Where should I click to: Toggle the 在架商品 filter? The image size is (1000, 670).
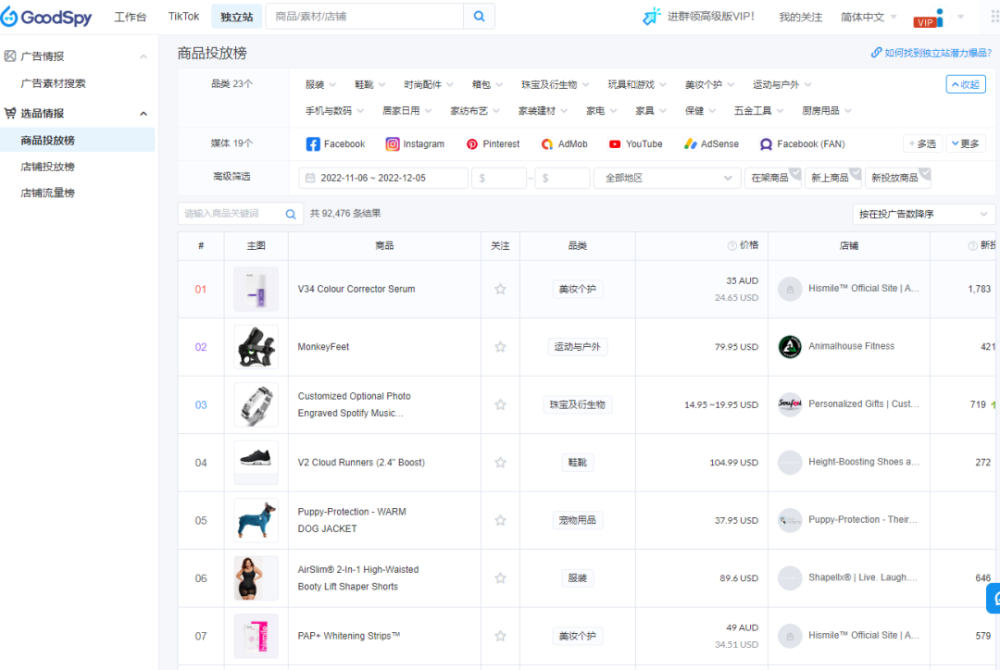[x=773, y=178]
